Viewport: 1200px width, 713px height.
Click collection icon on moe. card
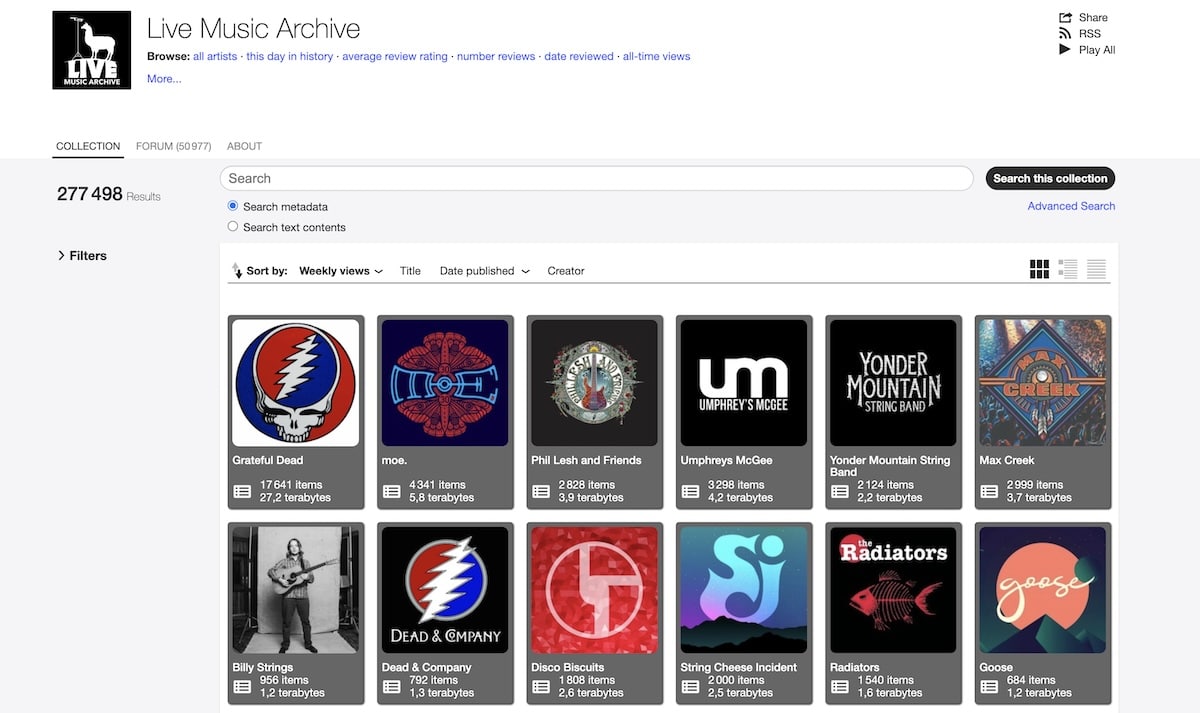point(391,491)
